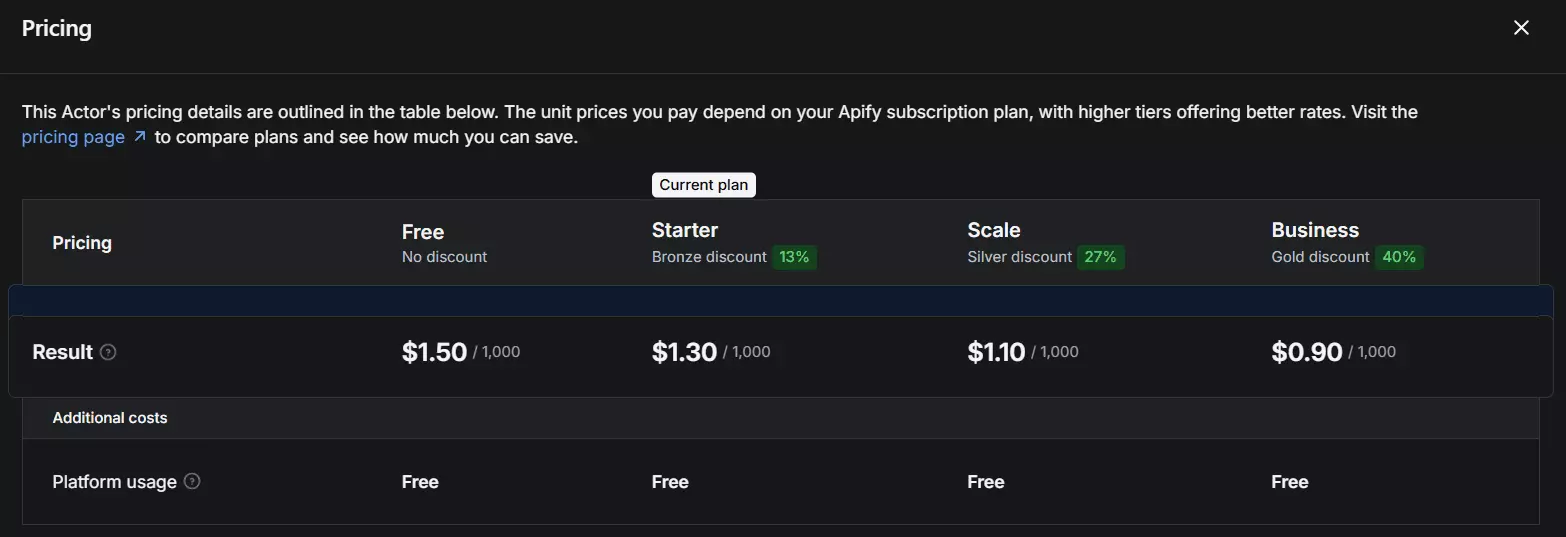Select the Free plan column header
Image resolution: width=1566 pixels, height=537 pixels.
pyautogui.click(x=423, y=232)
